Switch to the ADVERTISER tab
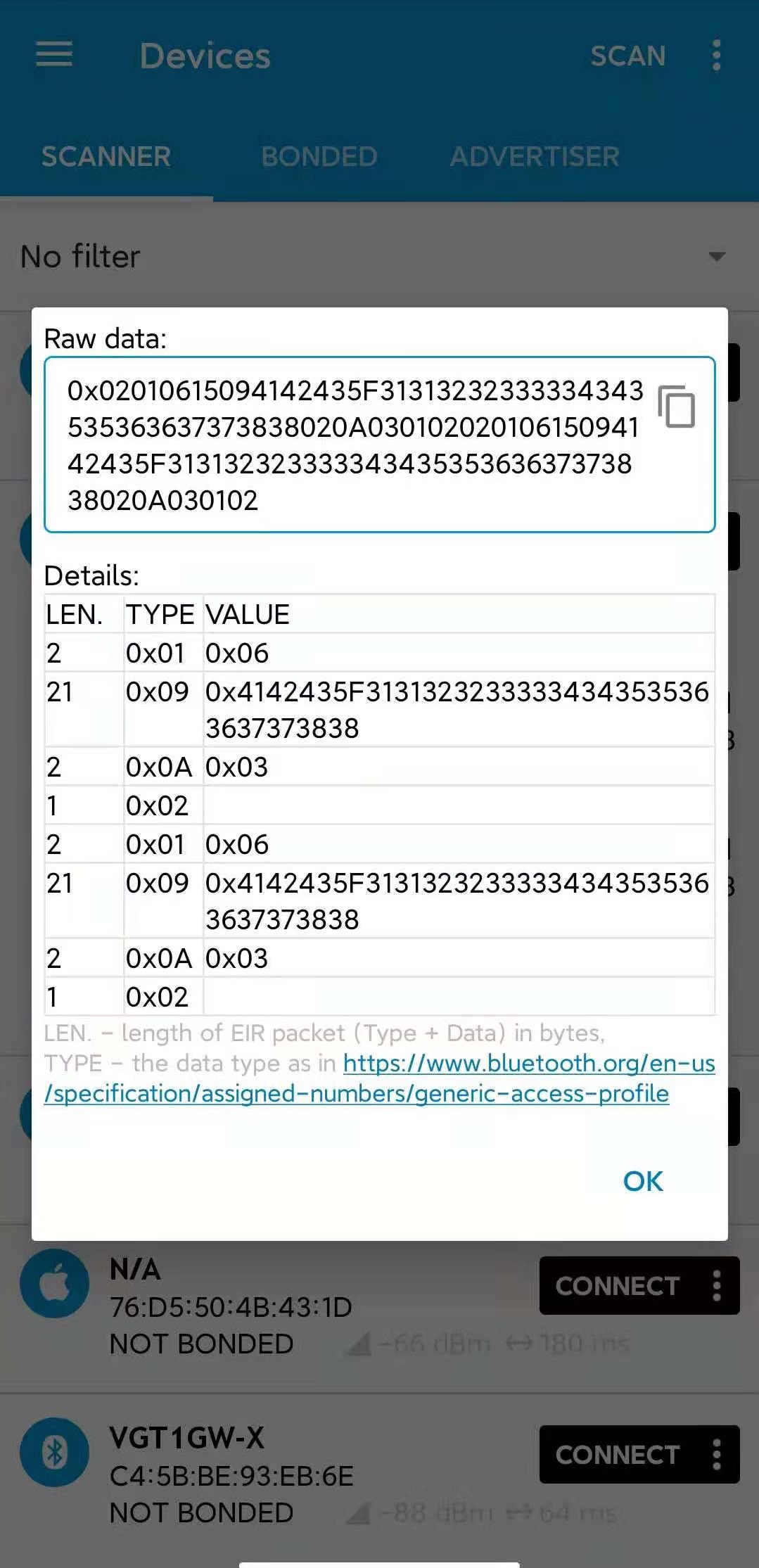Image resolution: width=759 pixels, height=1568 pixels. [535, 156]
